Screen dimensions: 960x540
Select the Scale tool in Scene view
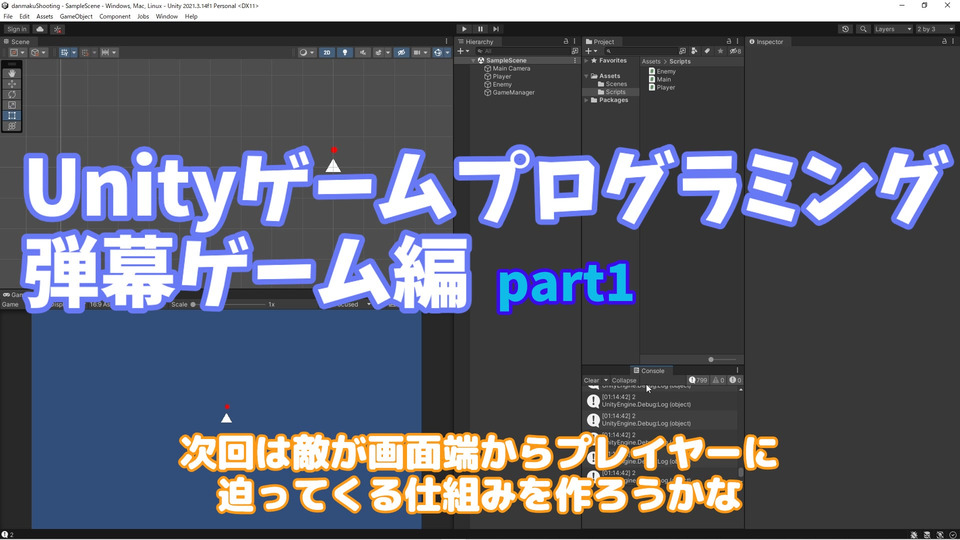tap(12, 105)
